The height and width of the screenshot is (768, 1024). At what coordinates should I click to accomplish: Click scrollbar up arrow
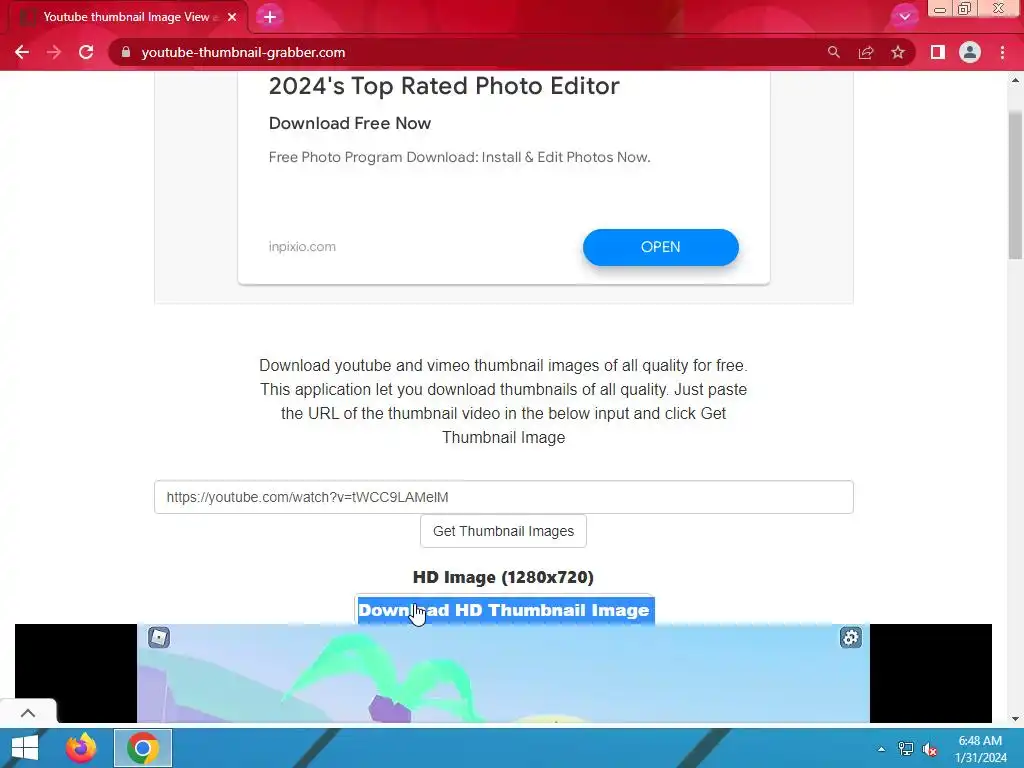(1015, 80)
